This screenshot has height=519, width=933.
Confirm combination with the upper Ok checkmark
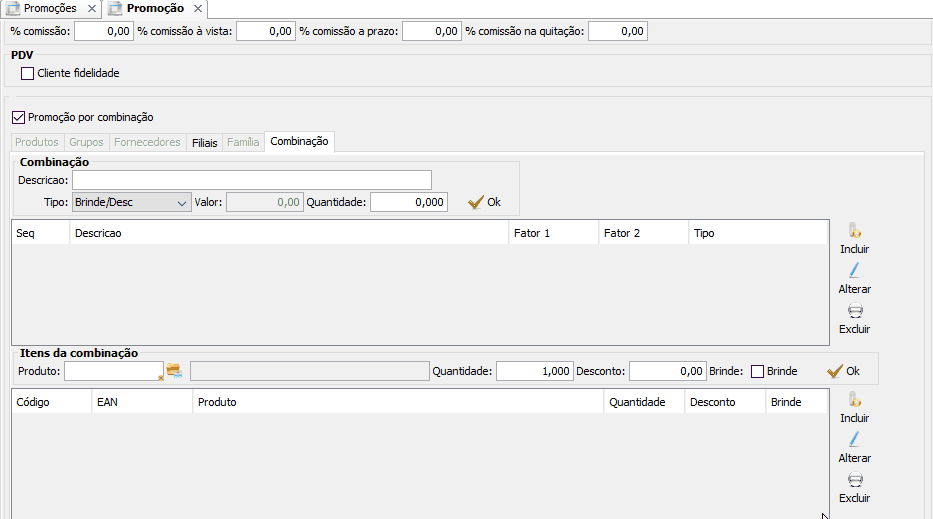pyautogui.click(x=484, y=202)
